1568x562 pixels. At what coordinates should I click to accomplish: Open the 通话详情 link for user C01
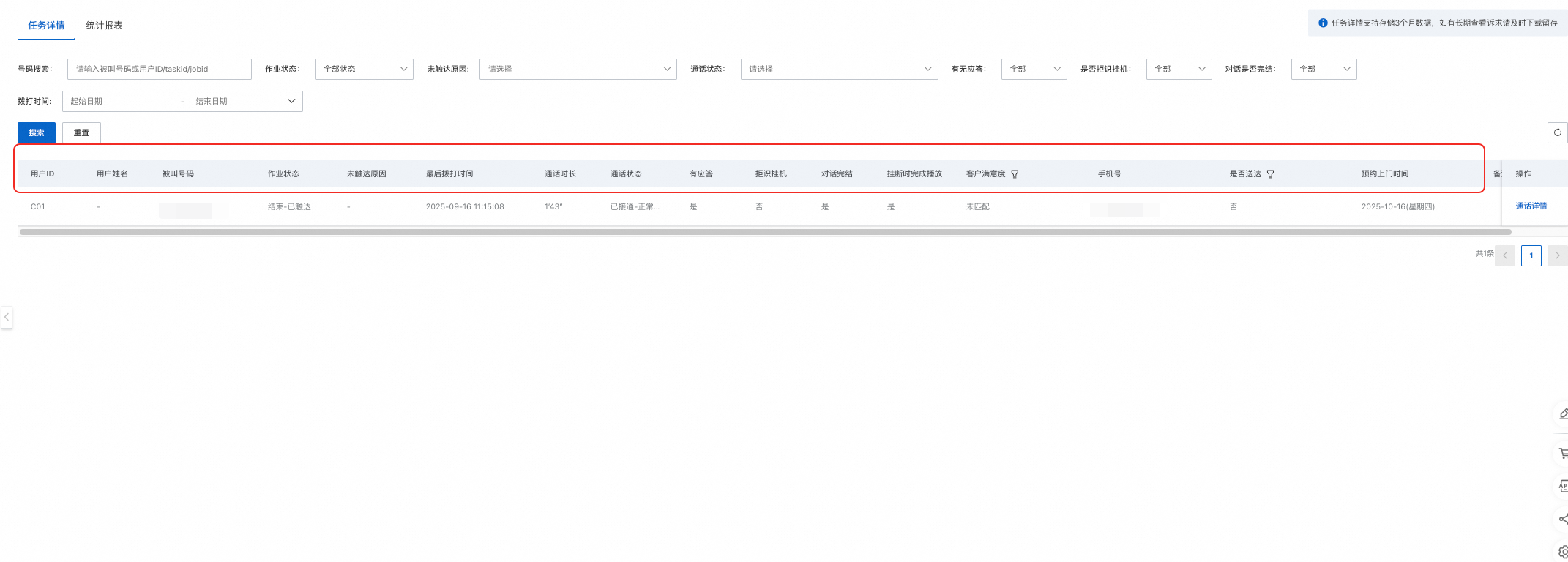point(1531,206)
